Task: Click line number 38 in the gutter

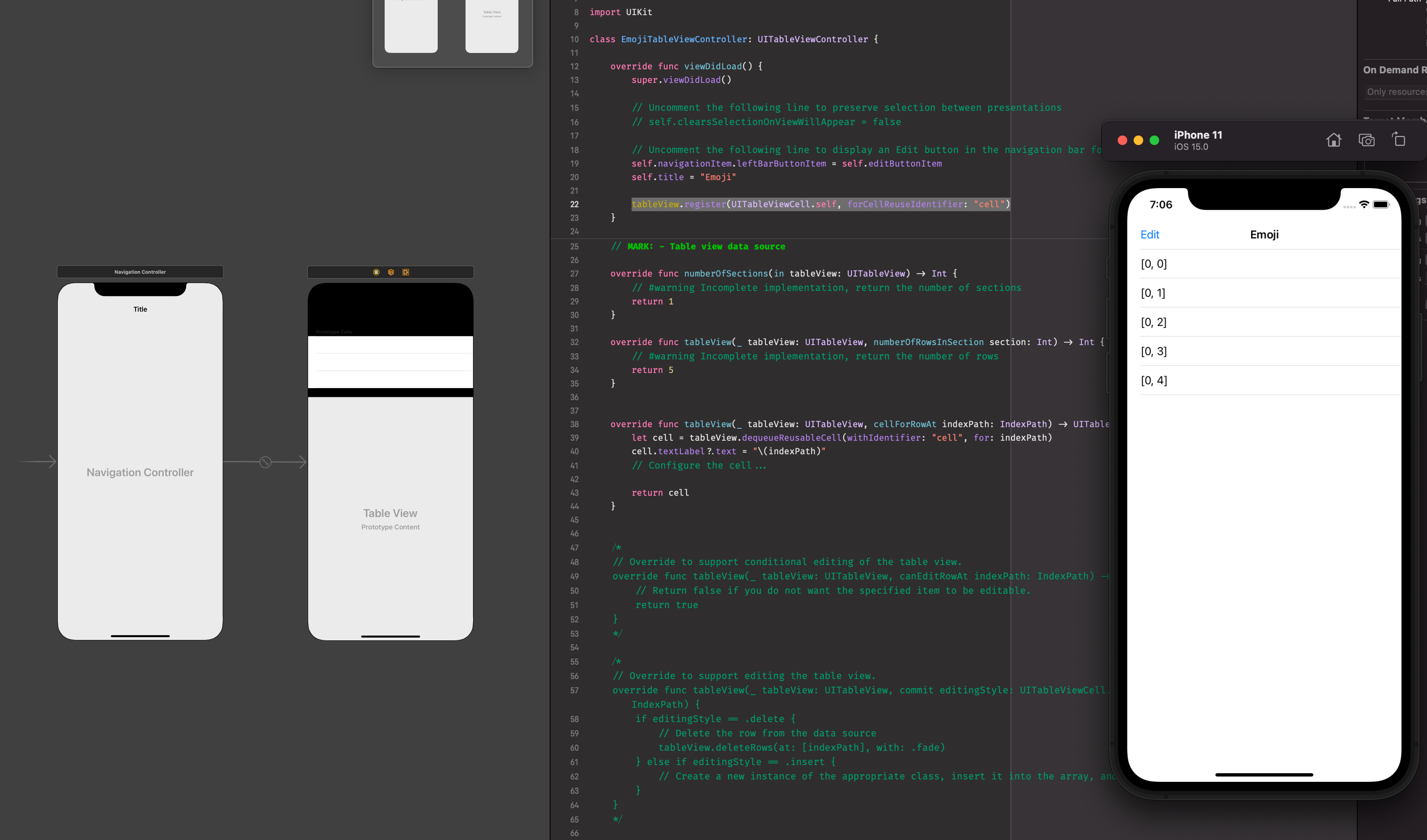Action: [574, 424]
